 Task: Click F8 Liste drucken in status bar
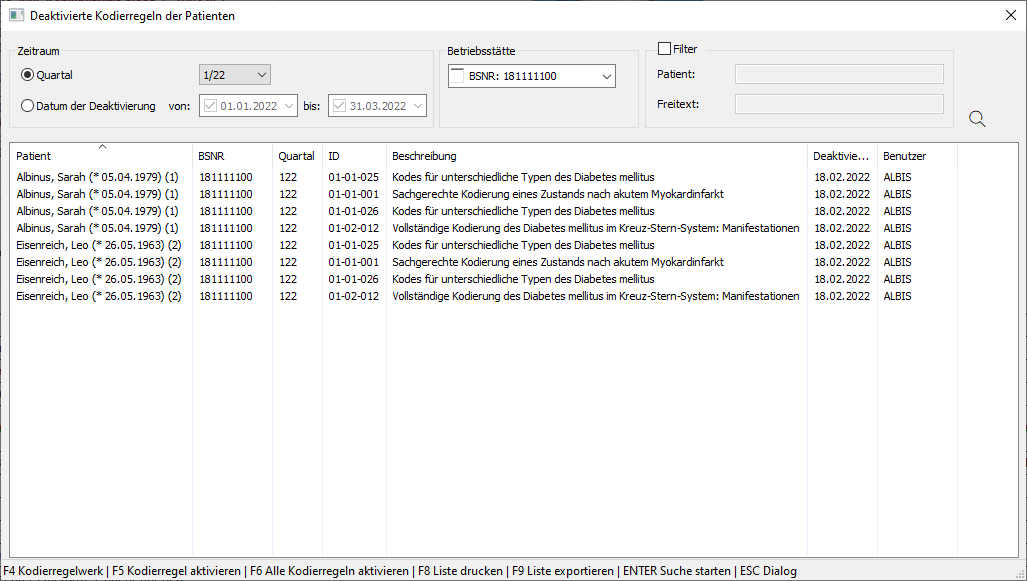pyautogui.click(x=460, y=571)
